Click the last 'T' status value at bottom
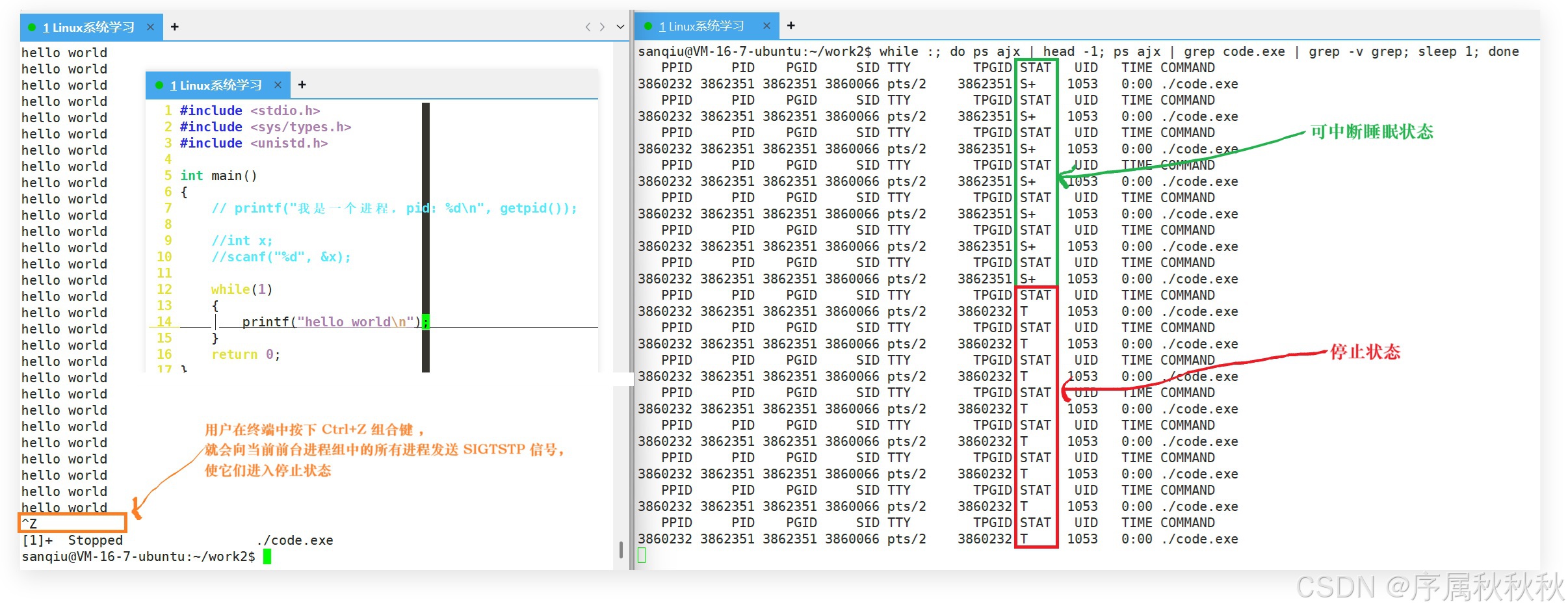 pyautogui.click(x=1023, y=539)
